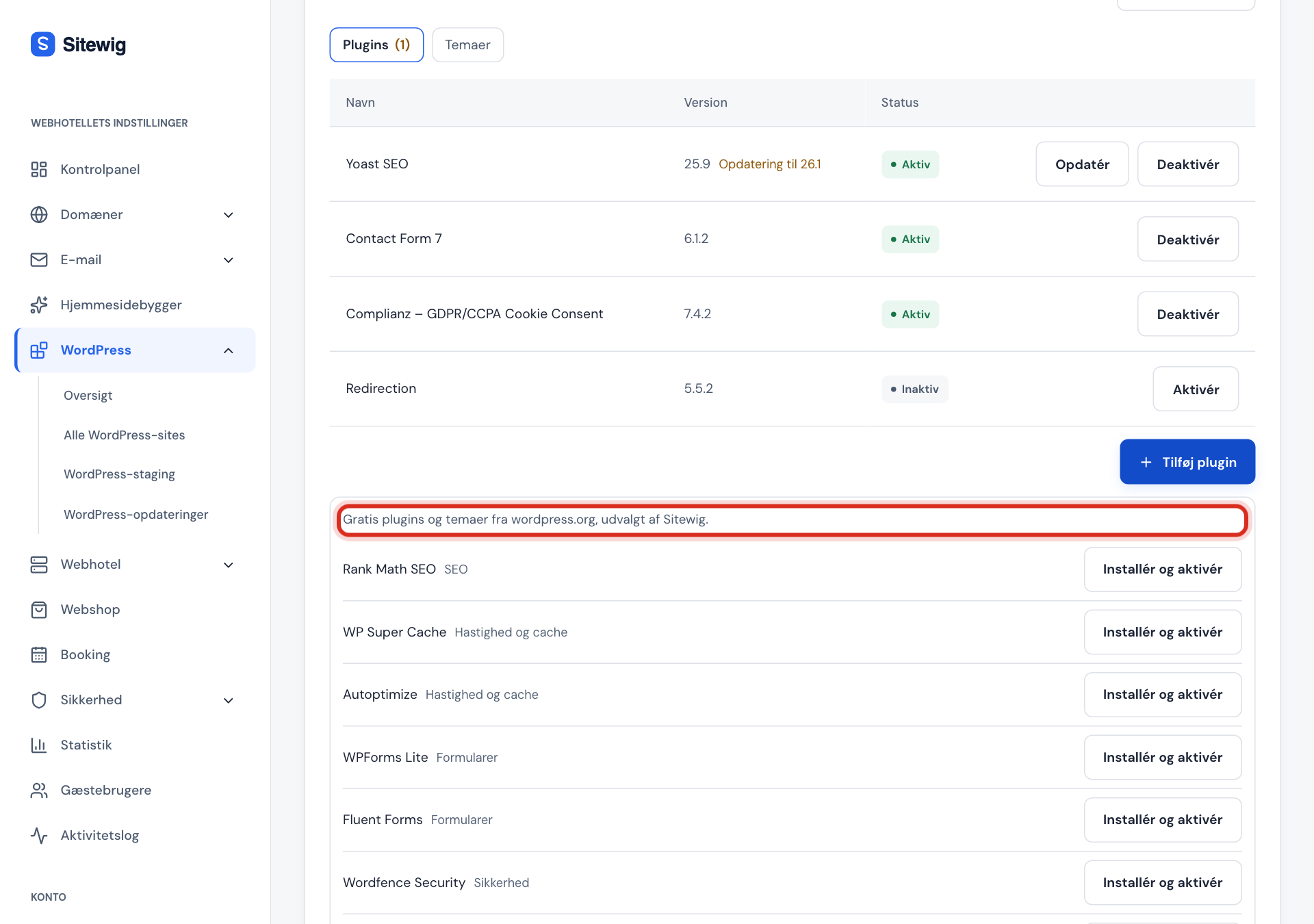Install and activate Fluent Forms
Image resolution: width=1314 pixels, height=924 pixels.
point(1163,819)
